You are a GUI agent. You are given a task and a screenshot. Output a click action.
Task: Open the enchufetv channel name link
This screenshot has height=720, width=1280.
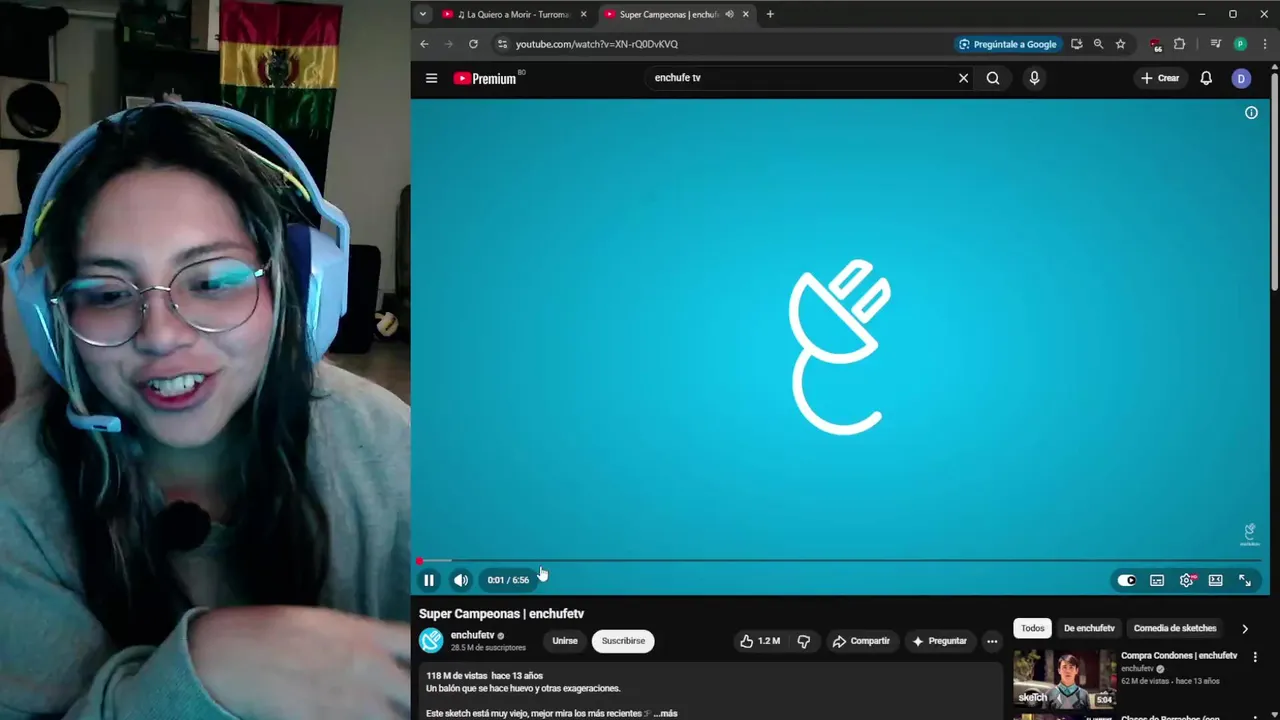click(x=472, y=635)
